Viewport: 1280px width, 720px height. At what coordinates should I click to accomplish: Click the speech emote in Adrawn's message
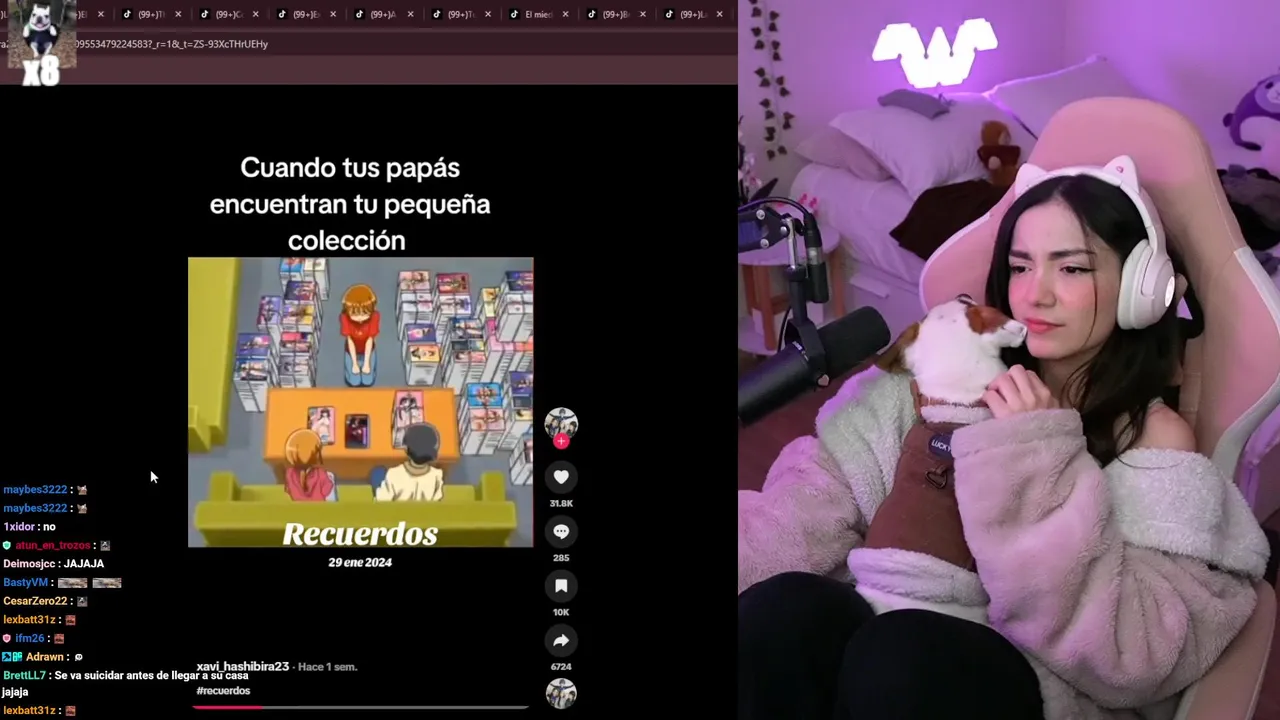79,657
